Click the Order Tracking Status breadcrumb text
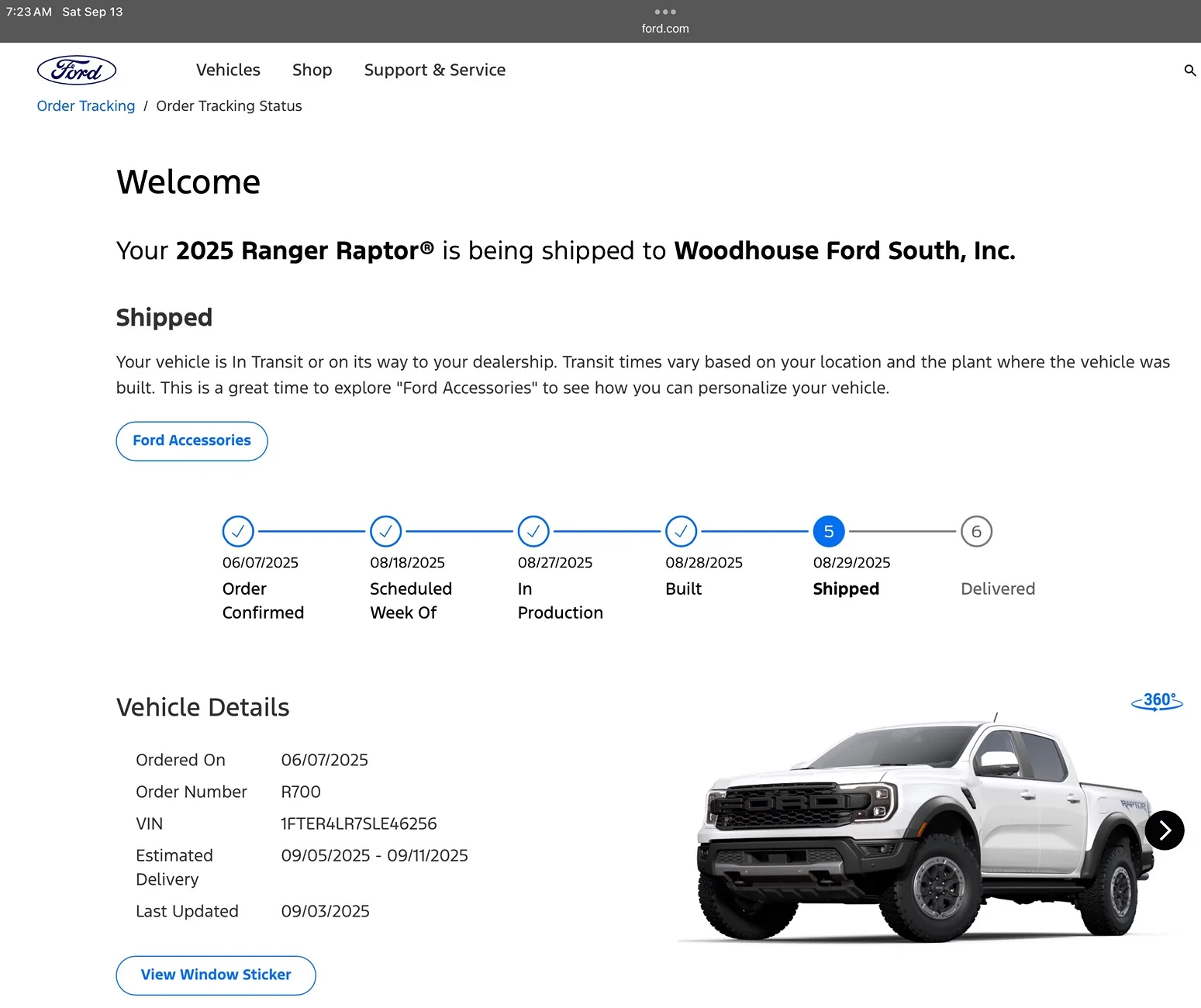1201x1008 pixels. tap(229, 106)
